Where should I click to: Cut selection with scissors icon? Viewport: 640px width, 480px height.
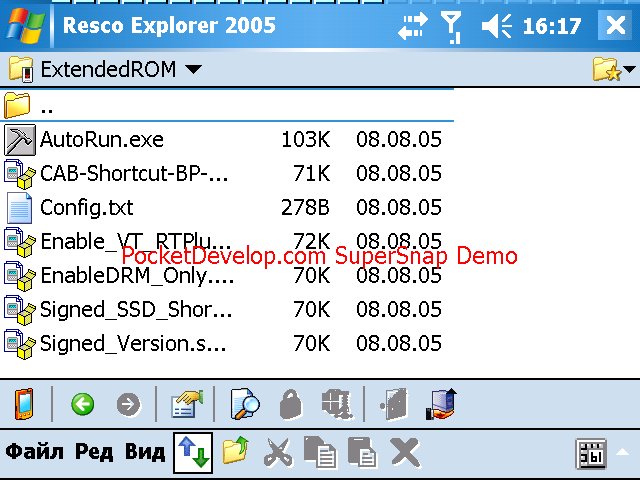click(278, 451)
